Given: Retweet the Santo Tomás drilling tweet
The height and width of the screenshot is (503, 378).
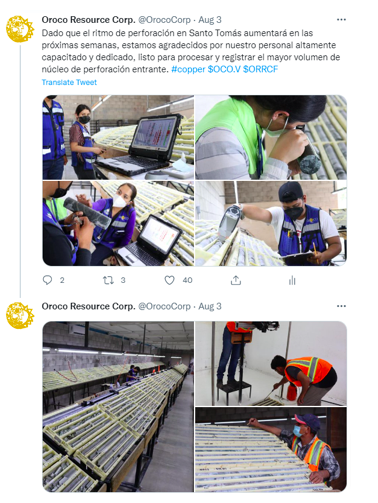Looking at the screenshot, I should pos(108,280).
